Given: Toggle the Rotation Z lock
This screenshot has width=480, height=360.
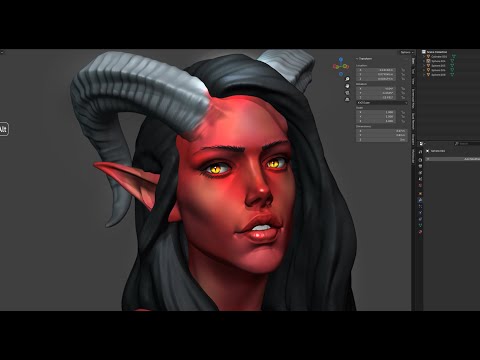Looking at the screenshot, I should click(x=403, y=98).
